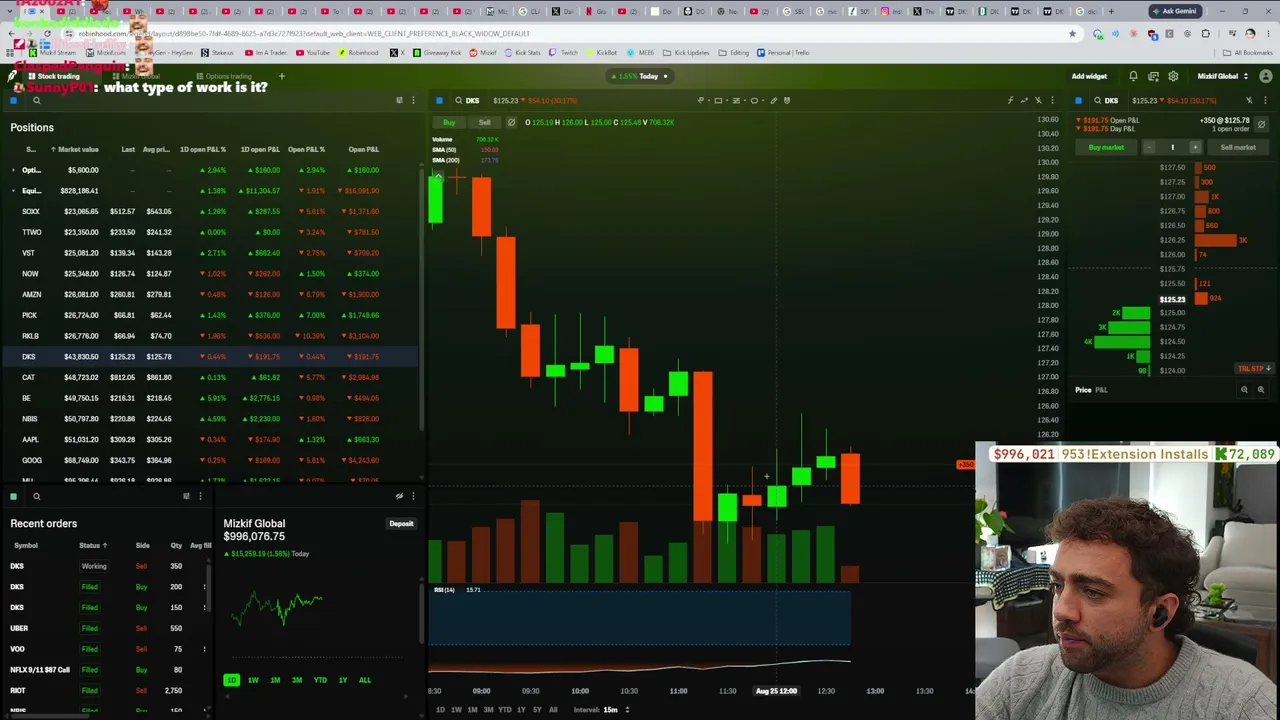Image resolution: width=1280 pixels, height=720 pixels.
Task: Zoom out the ladder price scale
Action: pyautogui.click(x=1244, y=390)
